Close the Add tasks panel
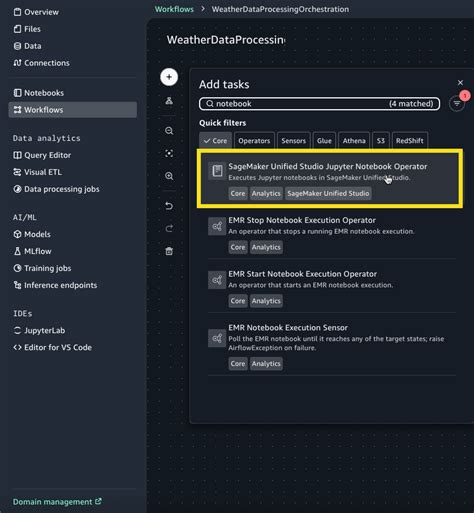Viewport: 474px width, 513px height. 460,82
